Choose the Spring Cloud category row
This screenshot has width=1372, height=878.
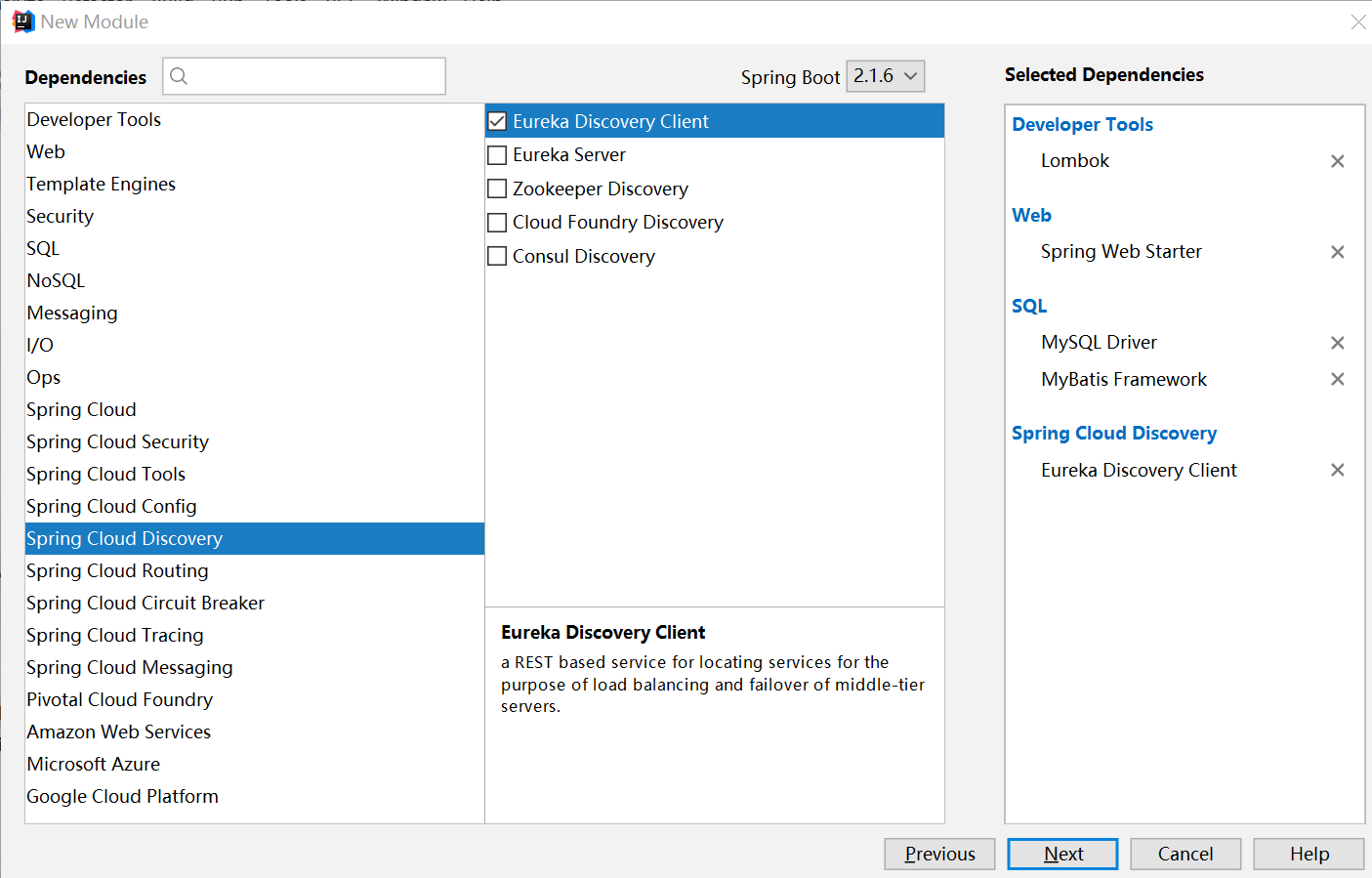(255, 409)
